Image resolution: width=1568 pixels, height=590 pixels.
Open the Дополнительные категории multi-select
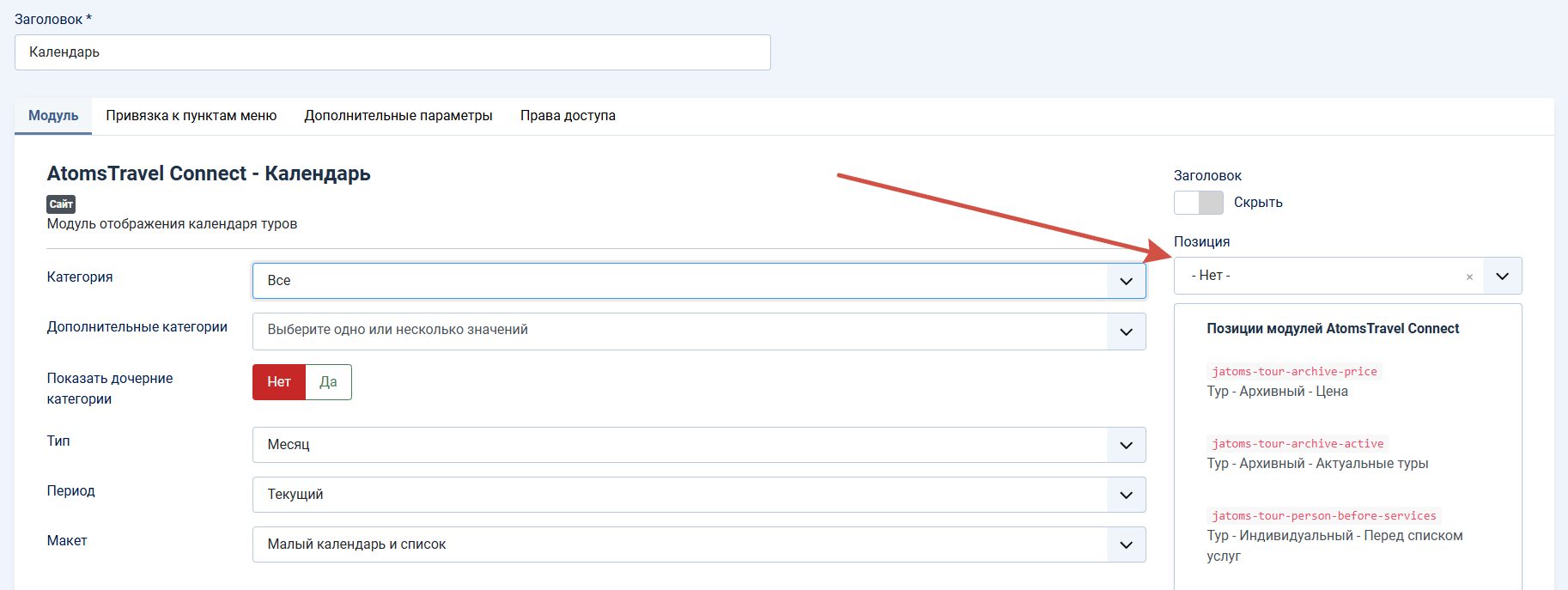(699, 331)
